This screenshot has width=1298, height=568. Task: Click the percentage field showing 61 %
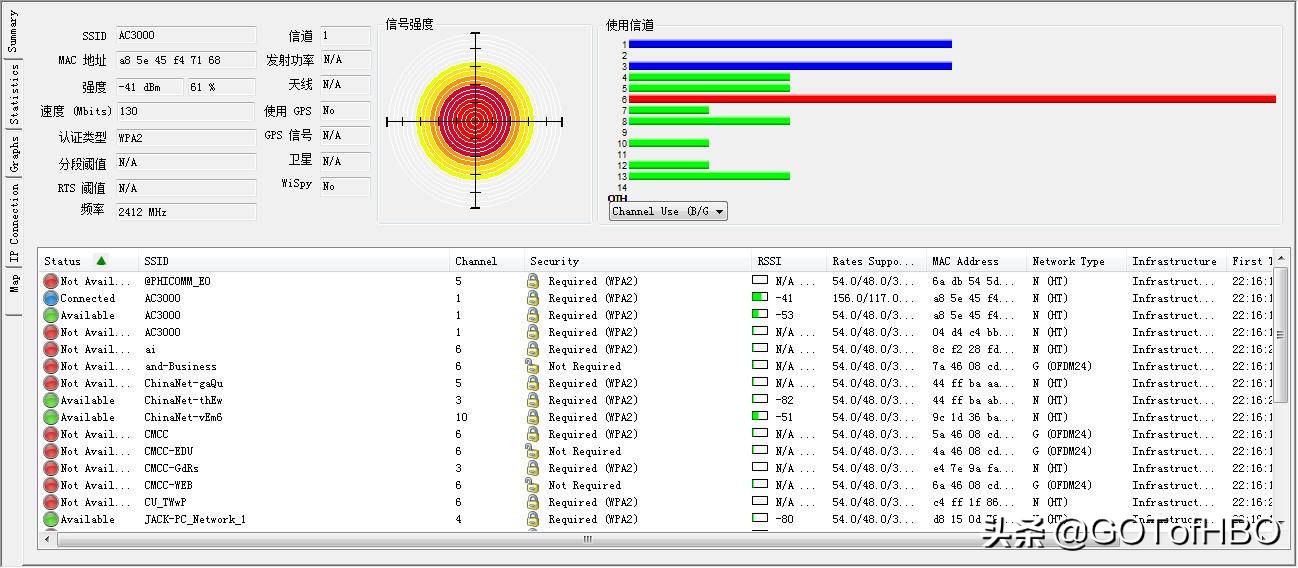[x=221, y=87]
